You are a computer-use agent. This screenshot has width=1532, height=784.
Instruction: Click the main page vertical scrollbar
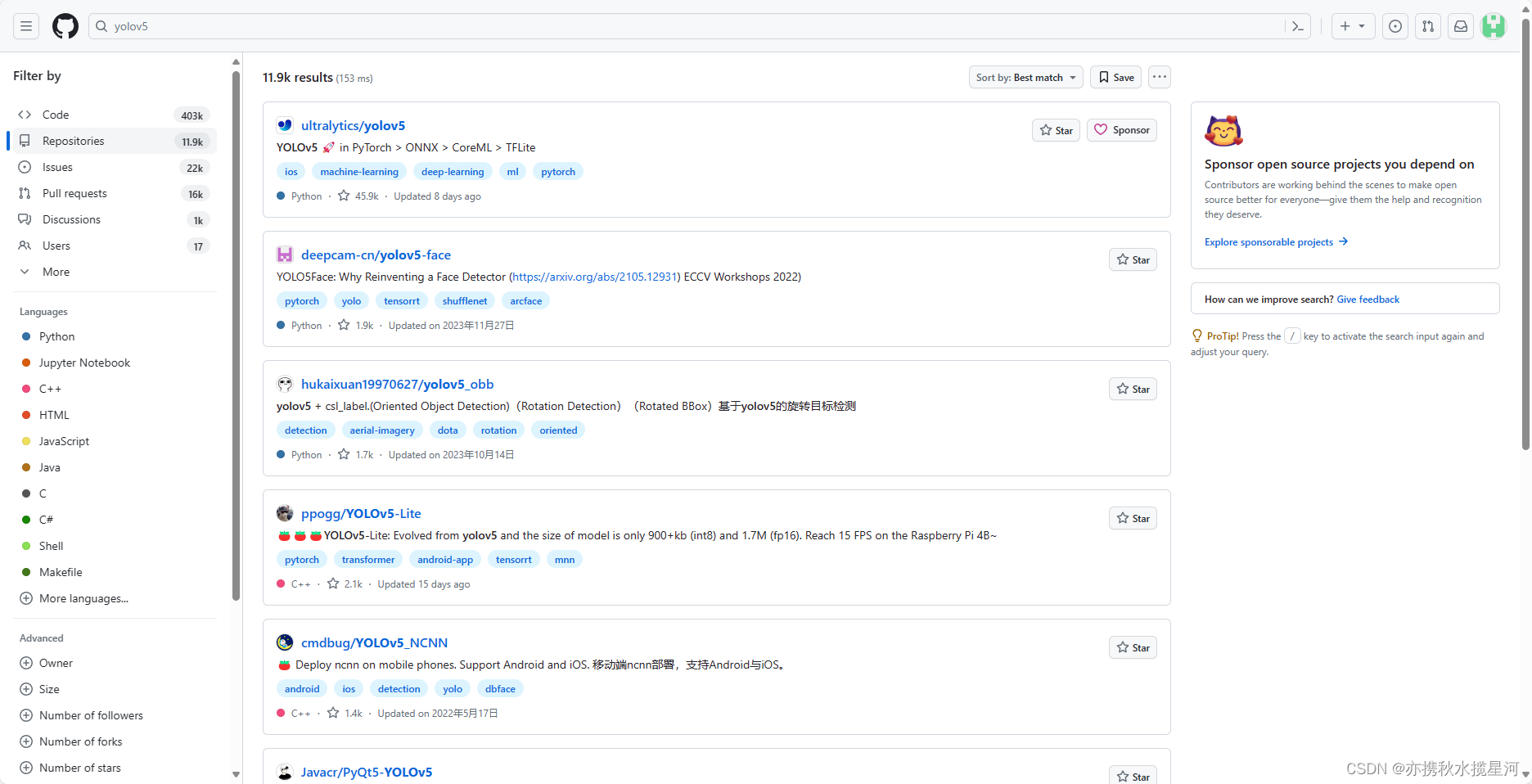1525,233
